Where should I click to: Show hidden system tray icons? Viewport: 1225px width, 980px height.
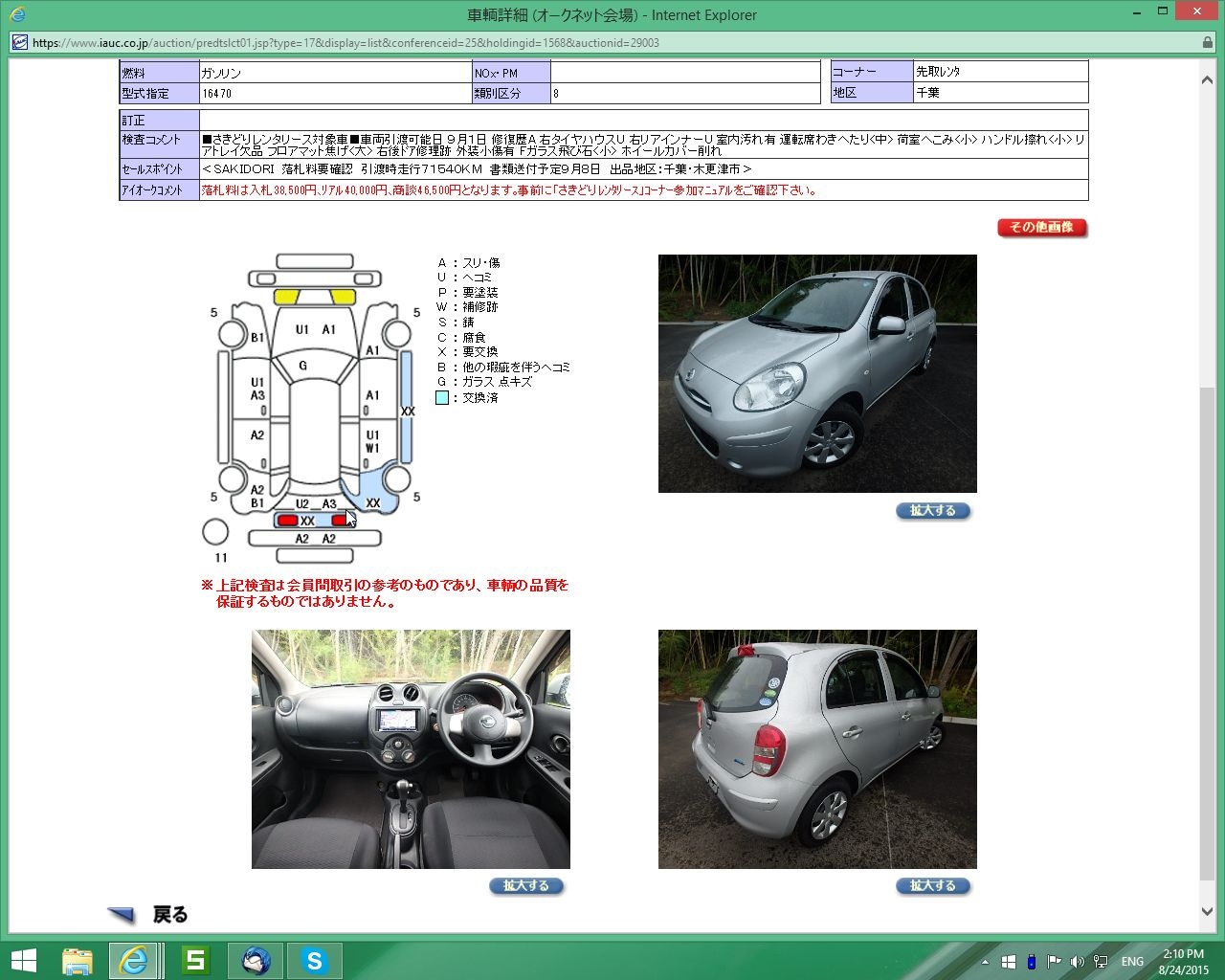(x=985, y=962)
